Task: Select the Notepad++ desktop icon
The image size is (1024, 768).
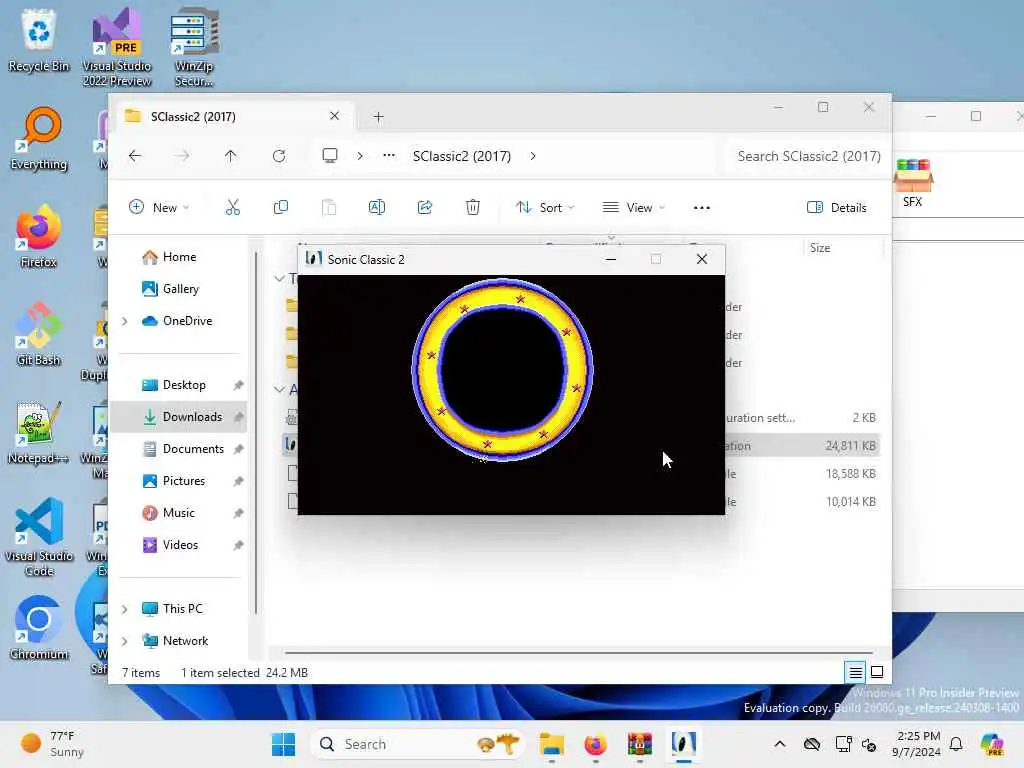Action: [39, 432]
